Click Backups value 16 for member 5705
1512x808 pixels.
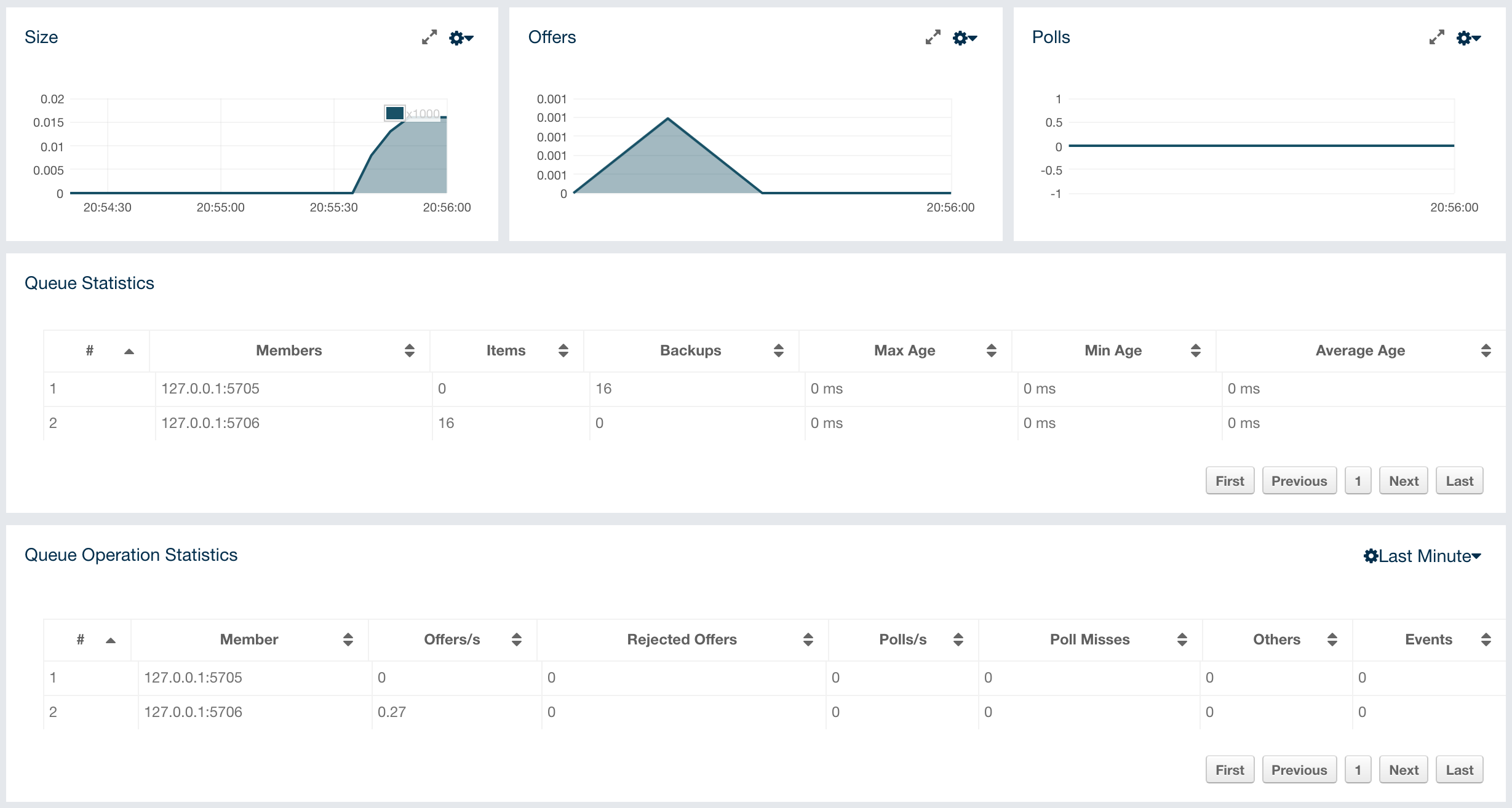pos(603,389)
